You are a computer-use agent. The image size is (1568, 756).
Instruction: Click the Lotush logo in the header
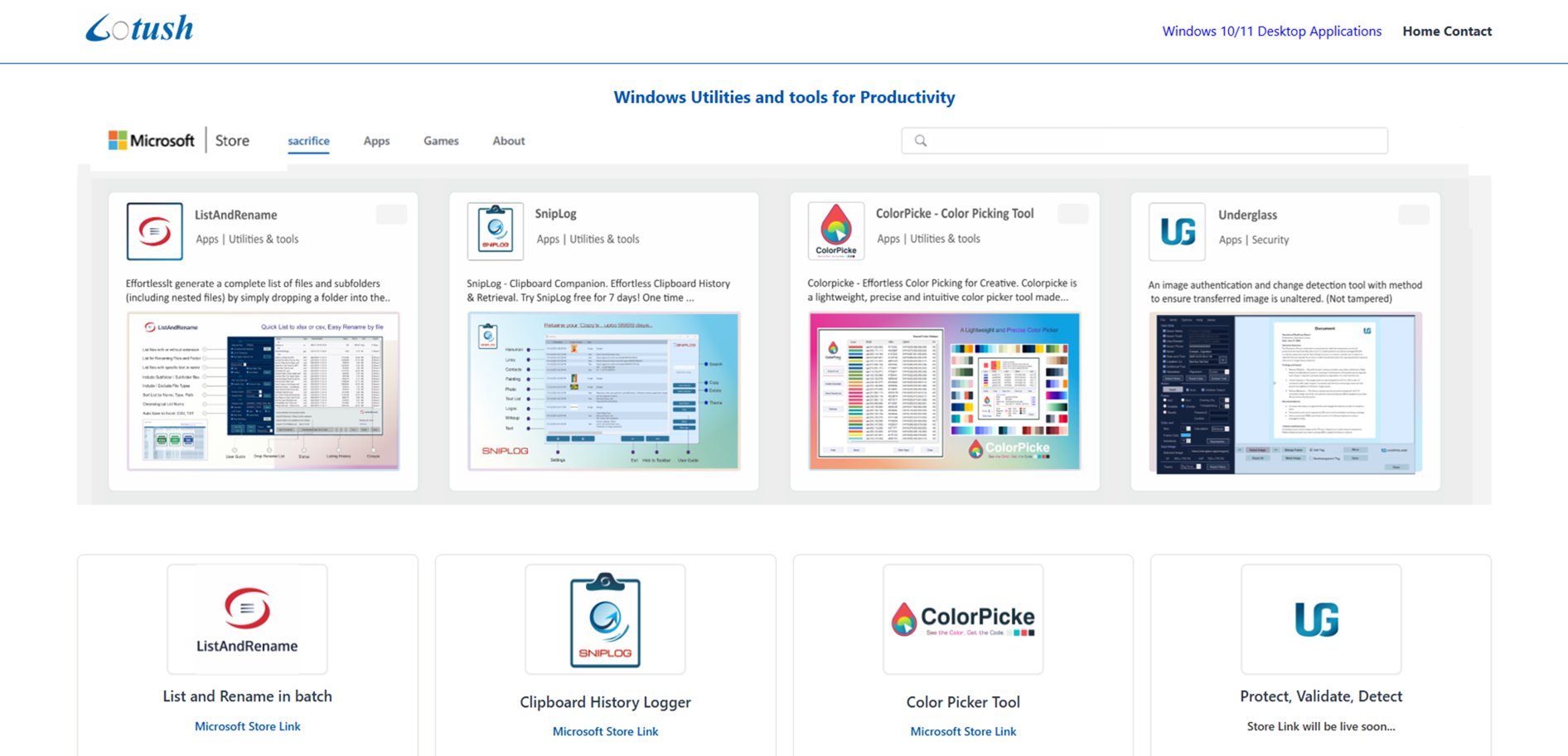point(139,28)
